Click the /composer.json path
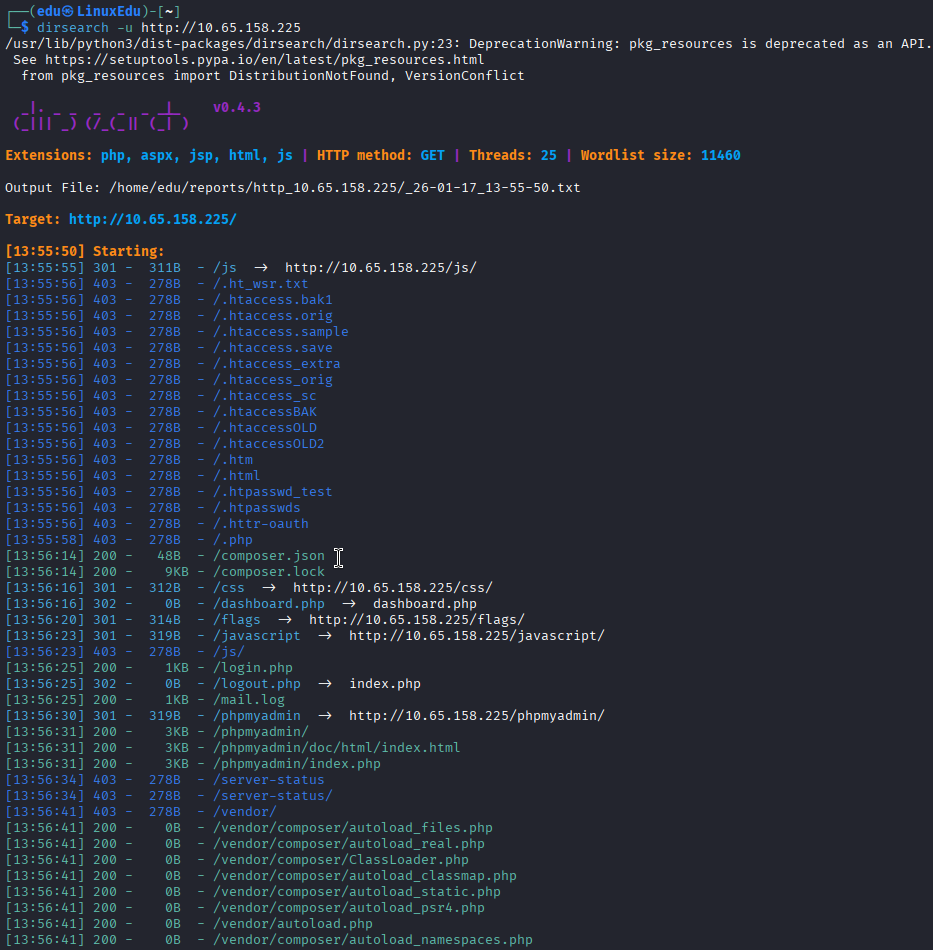 [269, 556]
